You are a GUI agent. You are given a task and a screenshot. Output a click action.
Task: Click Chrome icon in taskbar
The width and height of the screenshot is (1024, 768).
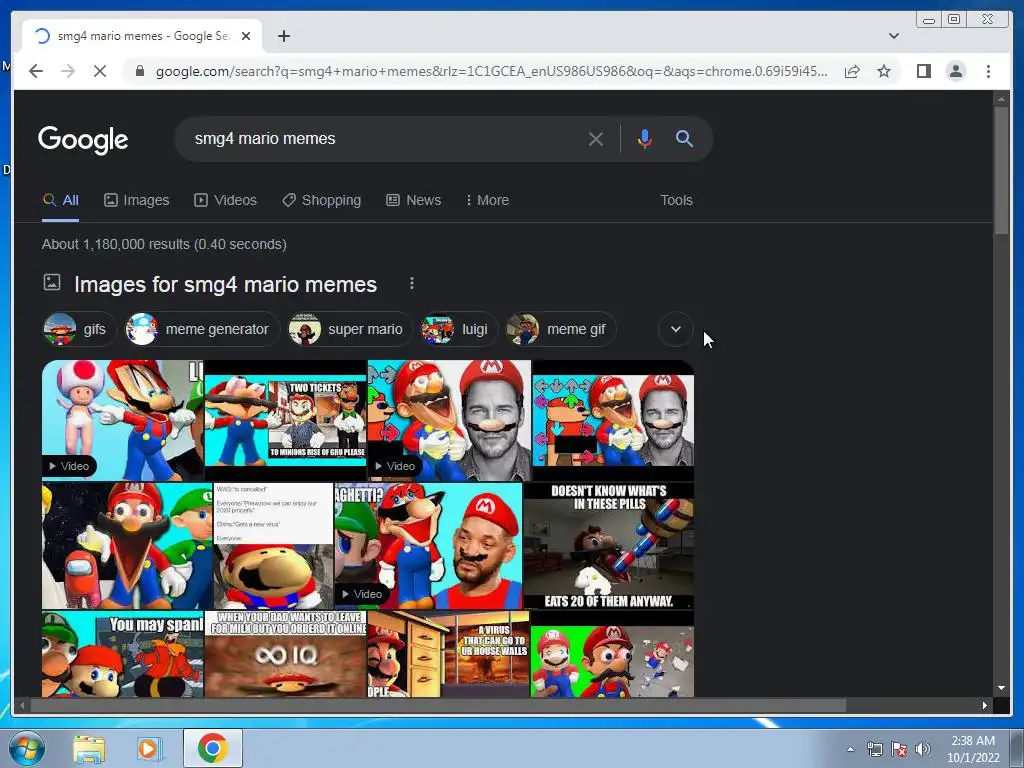pyautogui.click(x=212, y=748)
